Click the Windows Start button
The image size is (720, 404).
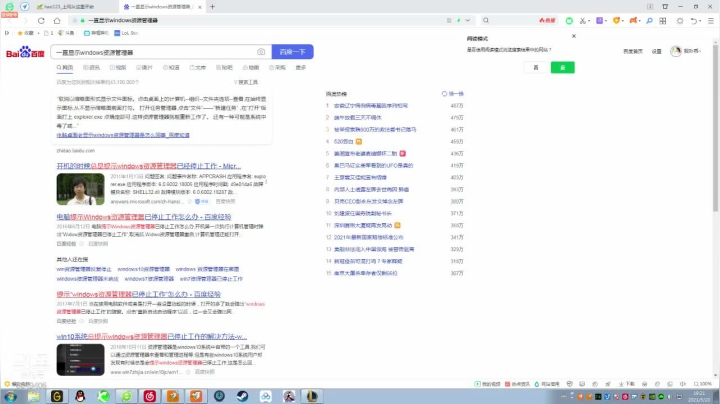10,396
